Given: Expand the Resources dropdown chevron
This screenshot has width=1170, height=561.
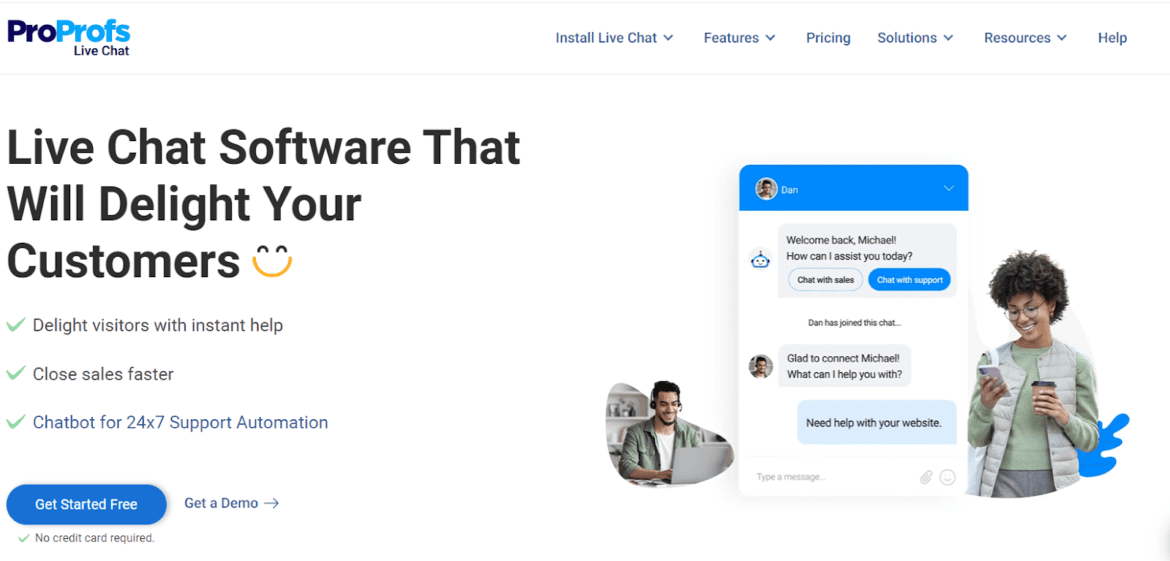Looking at the screenshot, I should pos(1062,37).
